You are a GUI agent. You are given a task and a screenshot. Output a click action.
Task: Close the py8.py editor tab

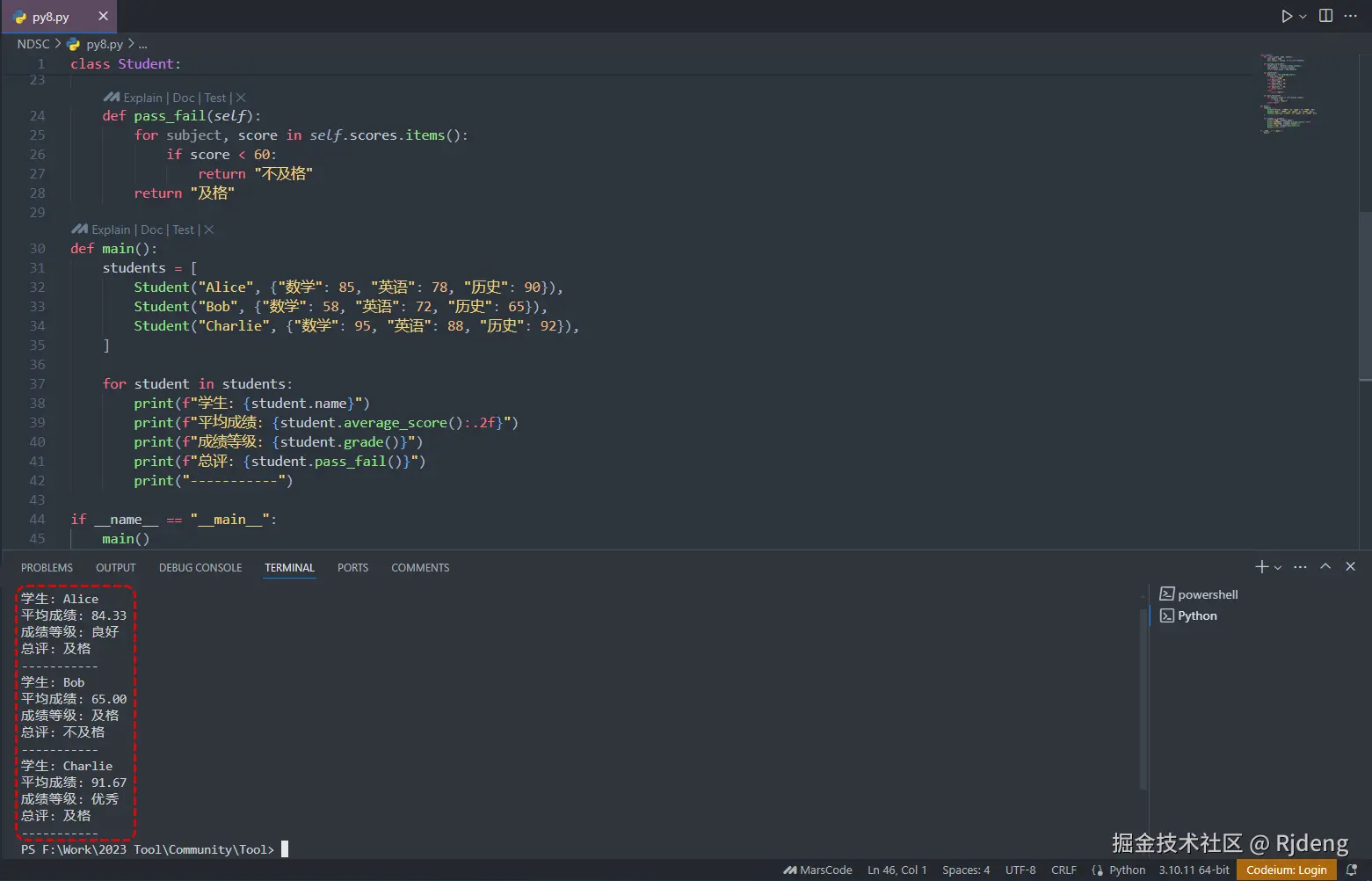(x=103, y=16)
